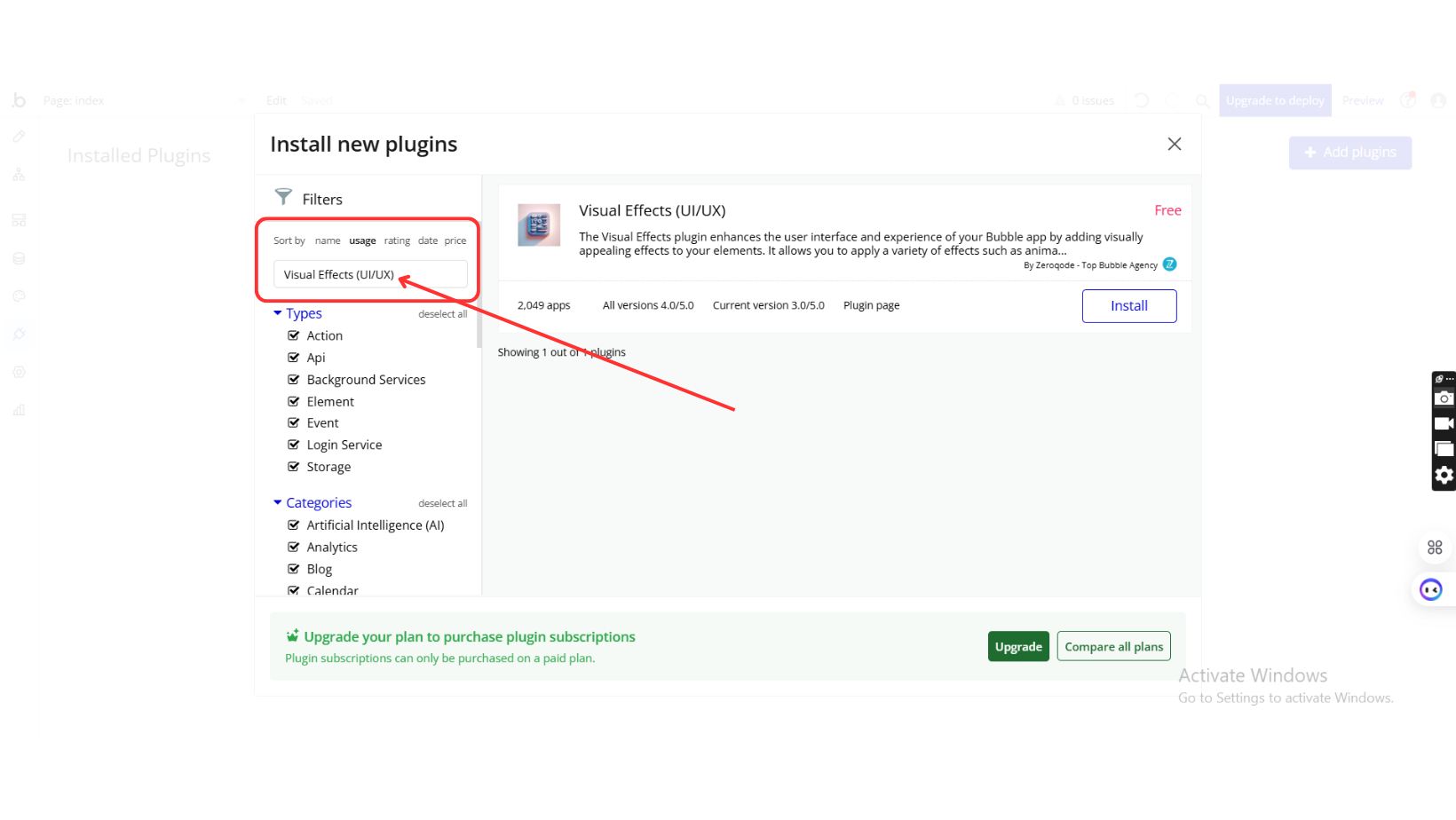Click the four-squares apps grid icon

(1435, 548)
